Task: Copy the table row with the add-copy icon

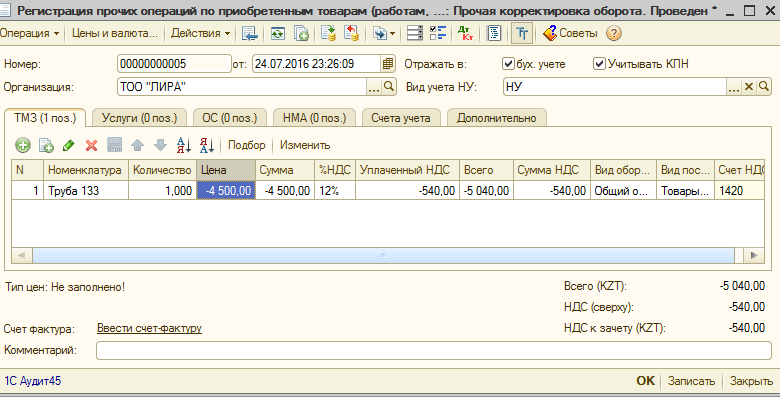Action: point(46,145)
